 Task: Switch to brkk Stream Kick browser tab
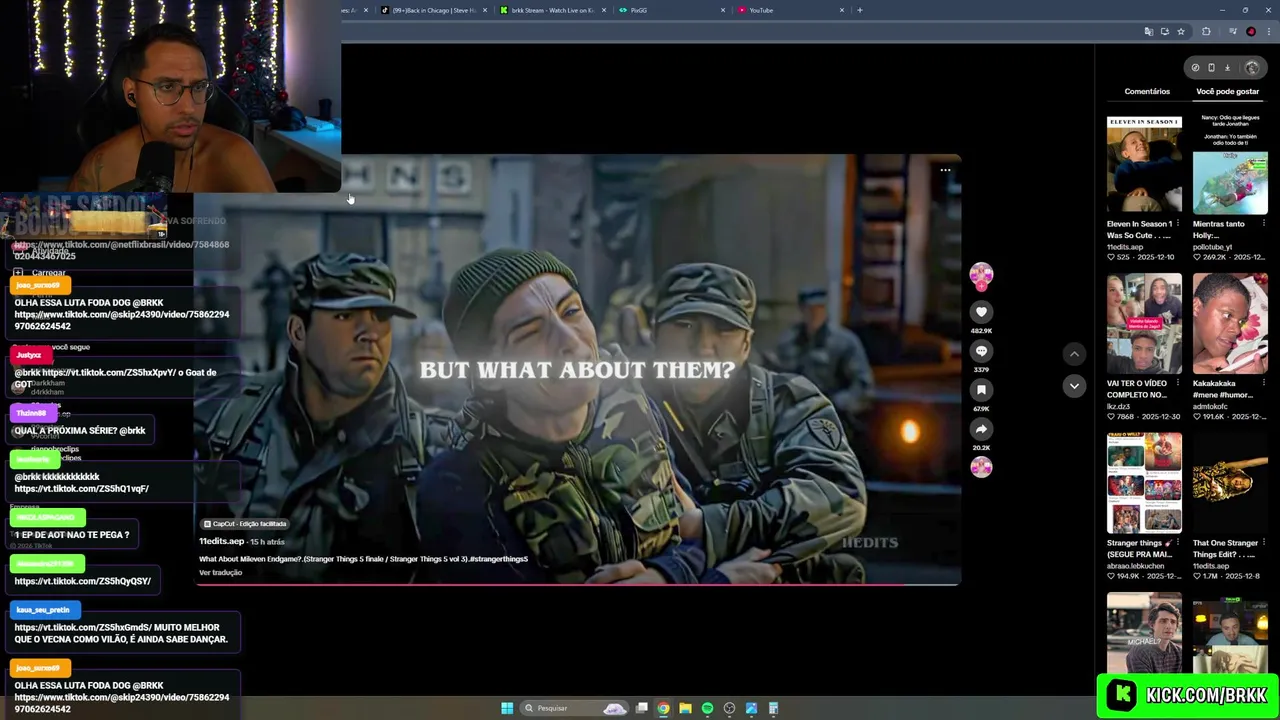(553, 10)
